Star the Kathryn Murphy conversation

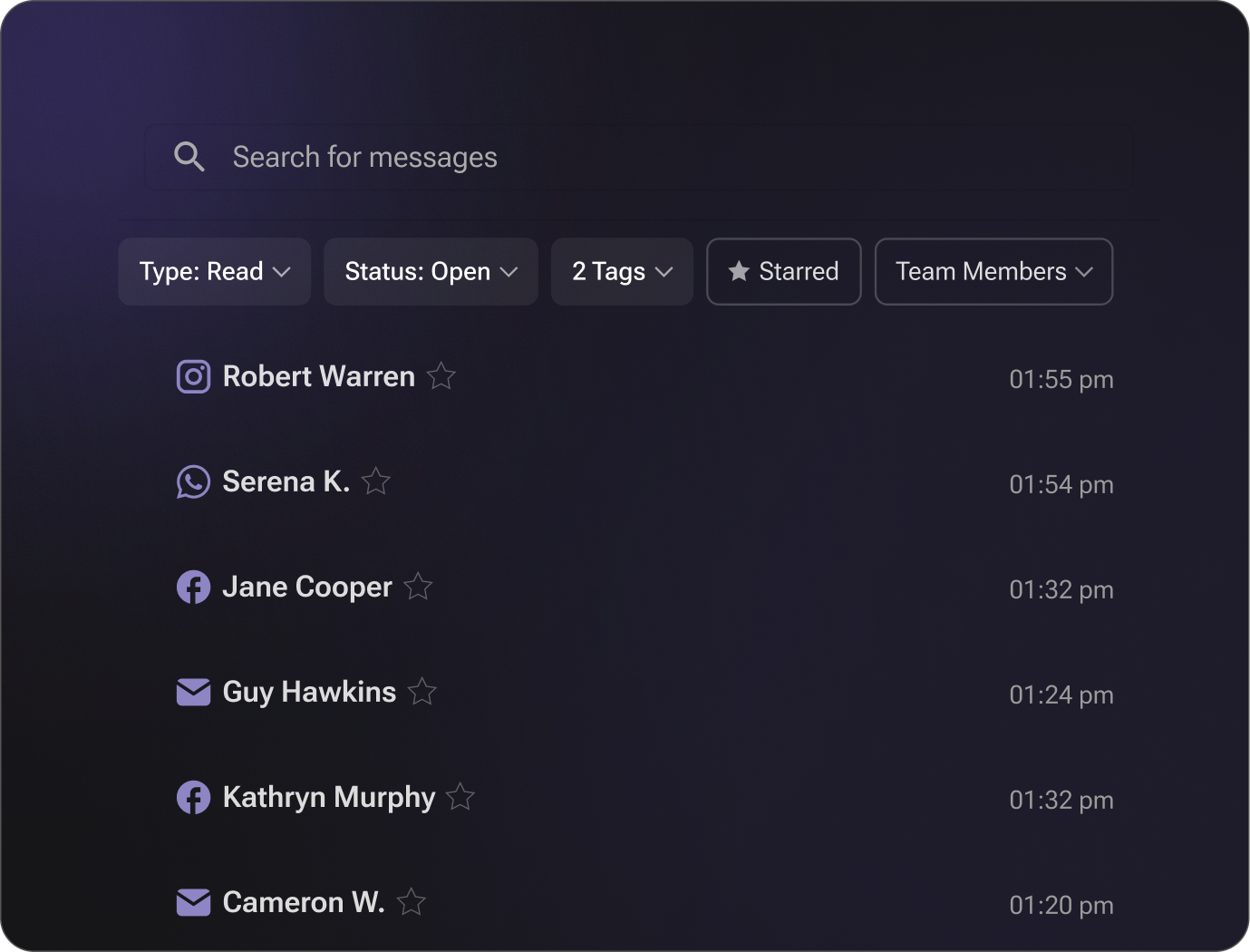click(460, 796)
